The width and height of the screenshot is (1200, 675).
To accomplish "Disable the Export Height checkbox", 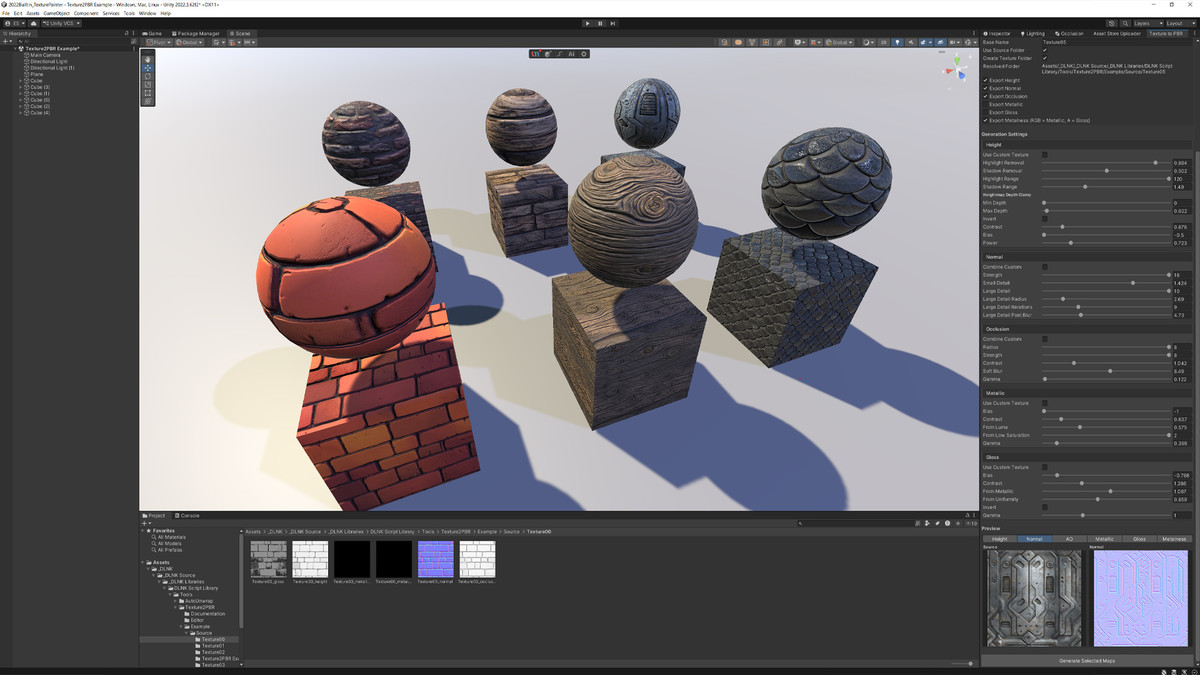I will point(986,80).
